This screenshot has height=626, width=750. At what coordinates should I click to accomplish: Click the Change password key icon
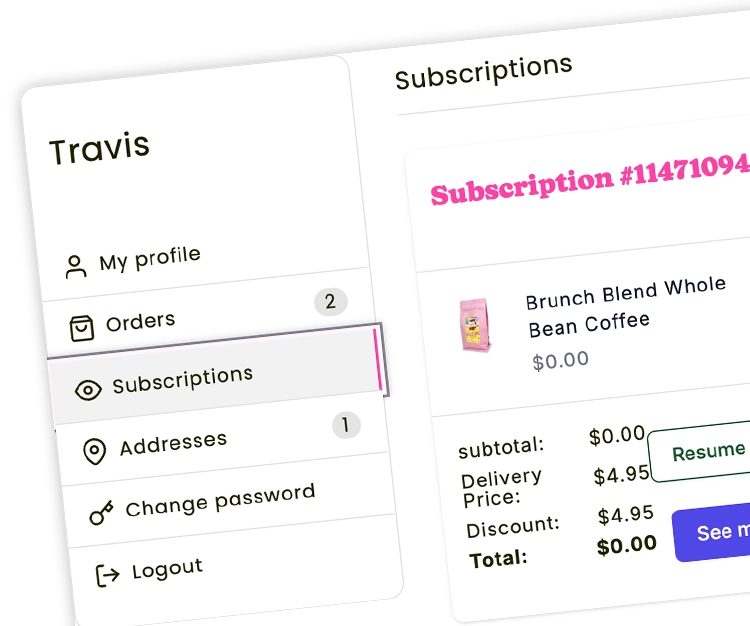(102, 514)
